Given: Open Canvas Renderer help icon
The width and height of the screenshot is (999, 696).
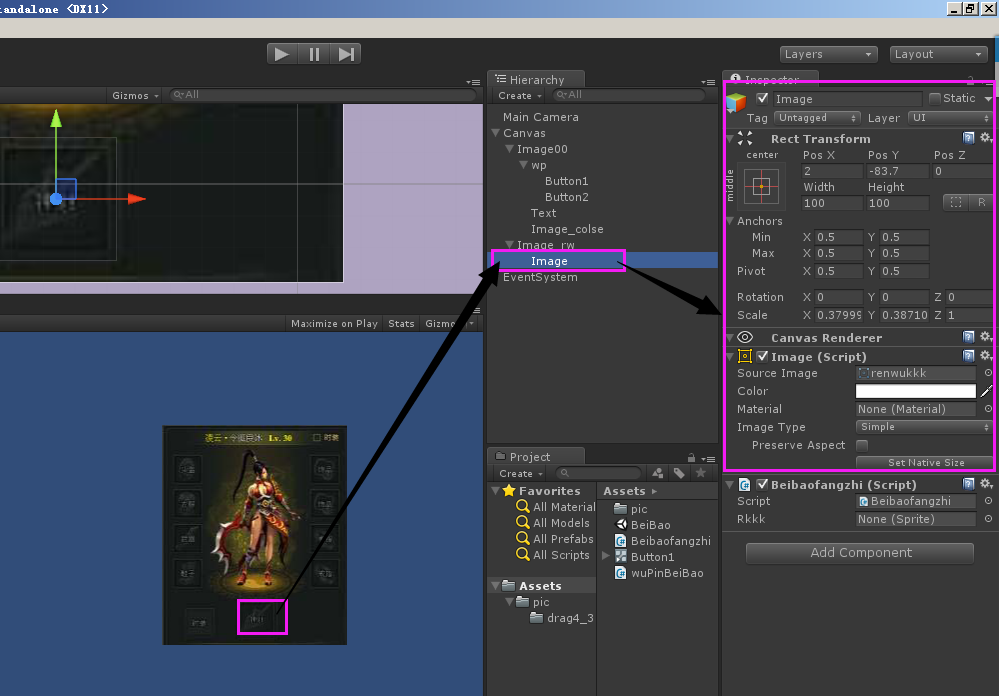Looking at the screenshot, I should 968,337.
